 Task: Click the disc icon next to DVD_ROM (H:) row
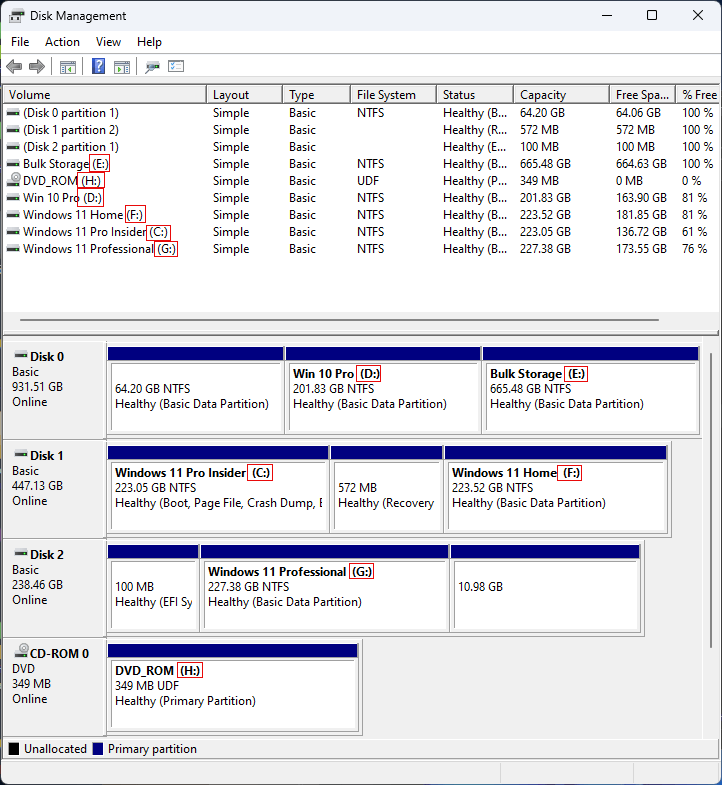click(14, 180)
